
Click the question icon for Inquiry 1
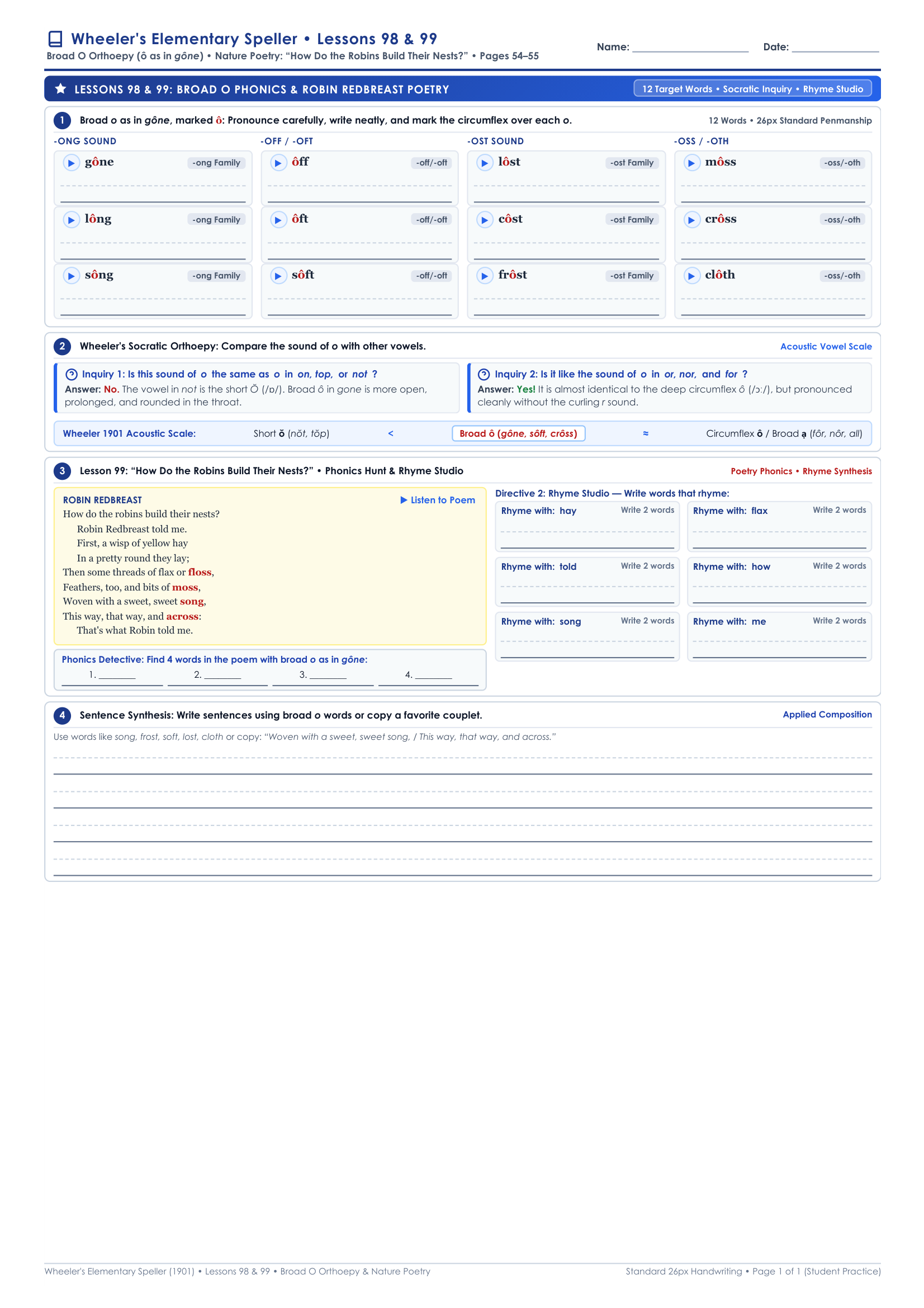(x=72, y=374)
